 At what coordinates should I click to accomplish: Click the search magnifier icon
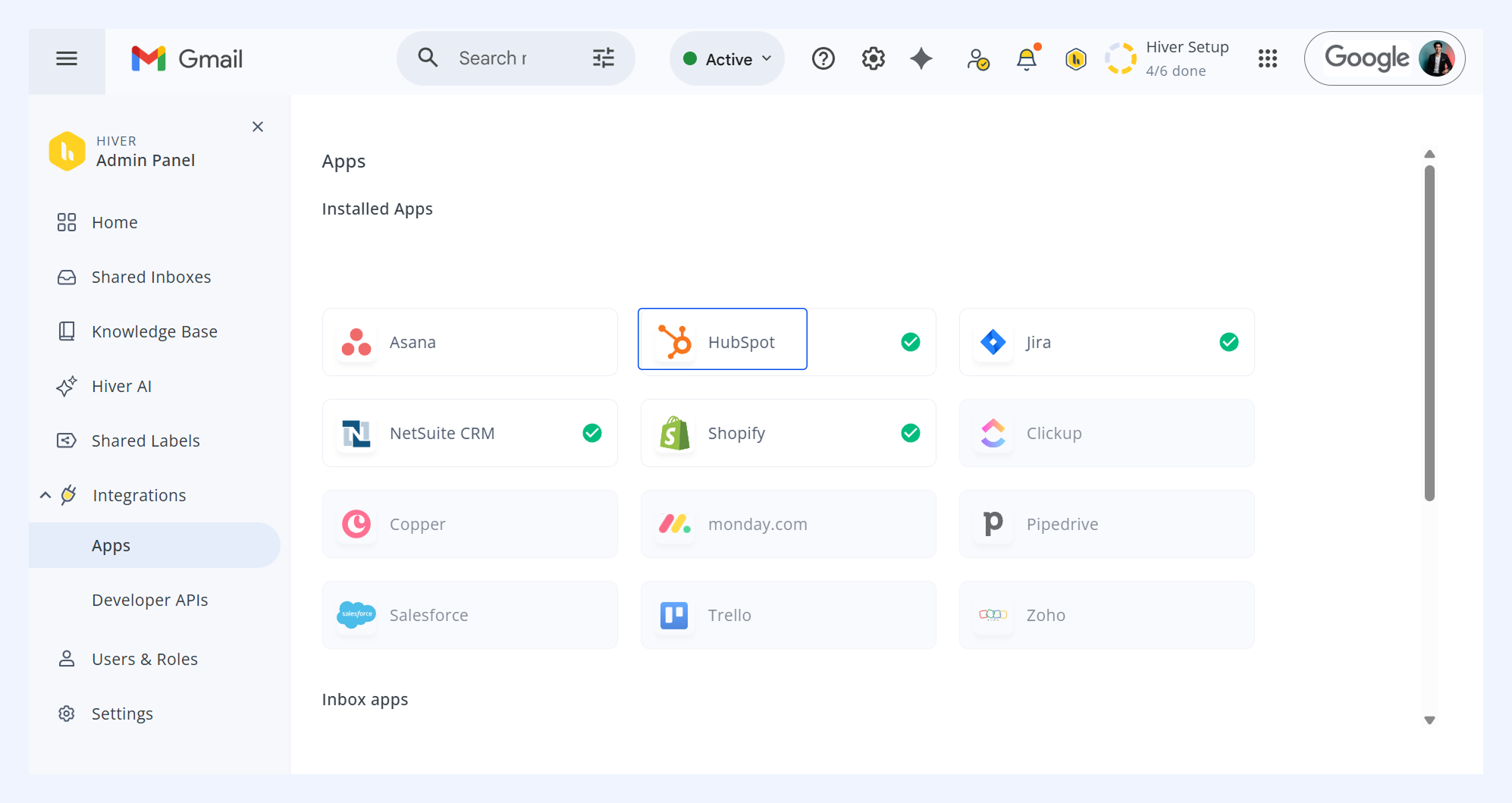coord(428,58)
